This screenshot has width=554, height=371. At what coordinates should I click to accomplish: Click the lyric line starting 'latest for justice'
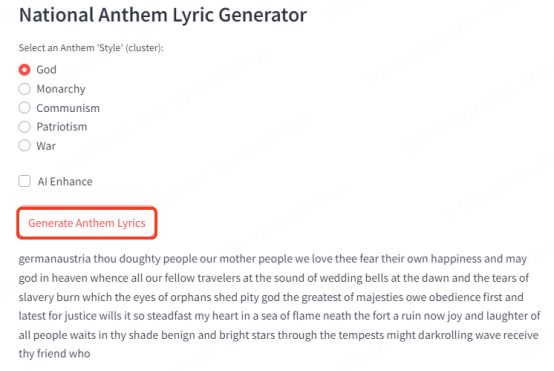[x=279, y=316]
